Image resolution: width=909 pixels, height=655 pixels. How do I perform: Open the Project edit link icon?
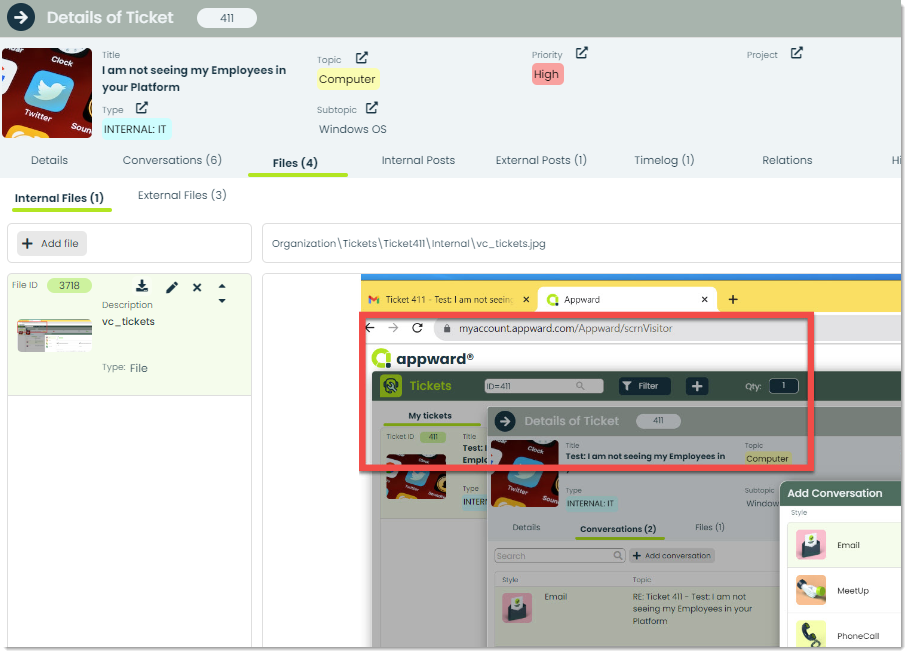[x=797, y=53]
